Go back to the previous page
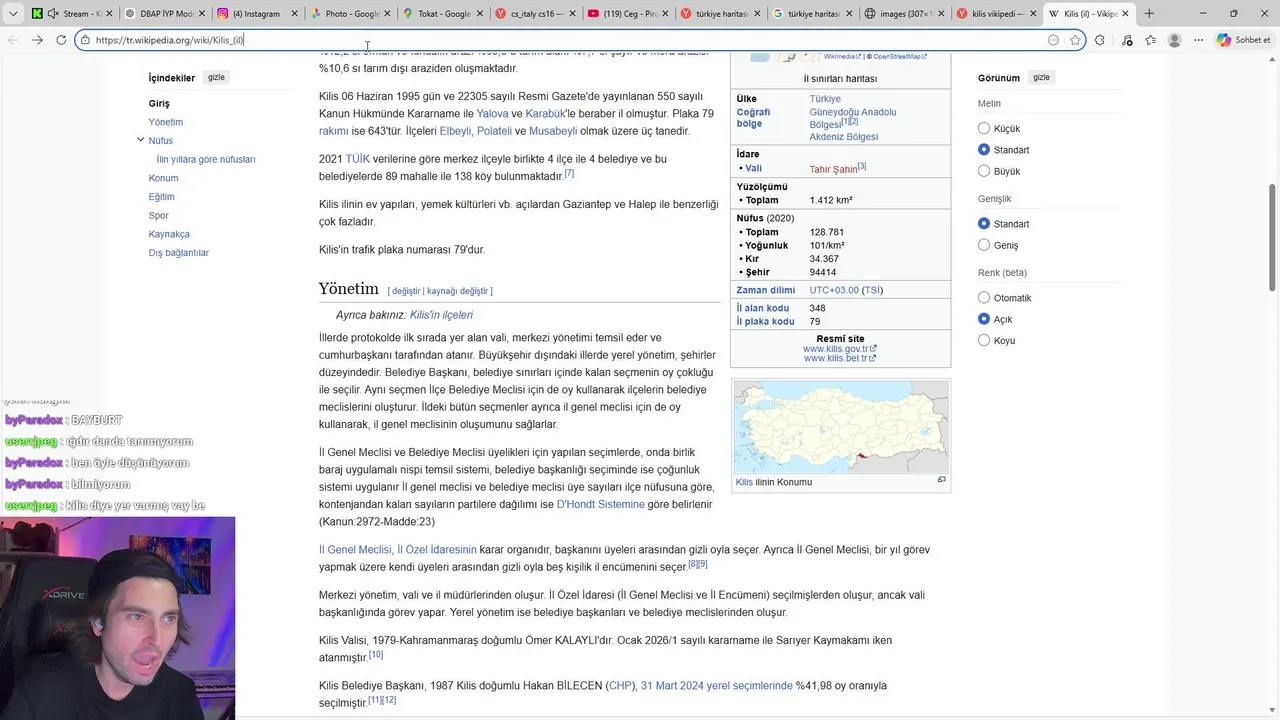1280x720 pixels. pyautogui.click(x=13, y=40)
